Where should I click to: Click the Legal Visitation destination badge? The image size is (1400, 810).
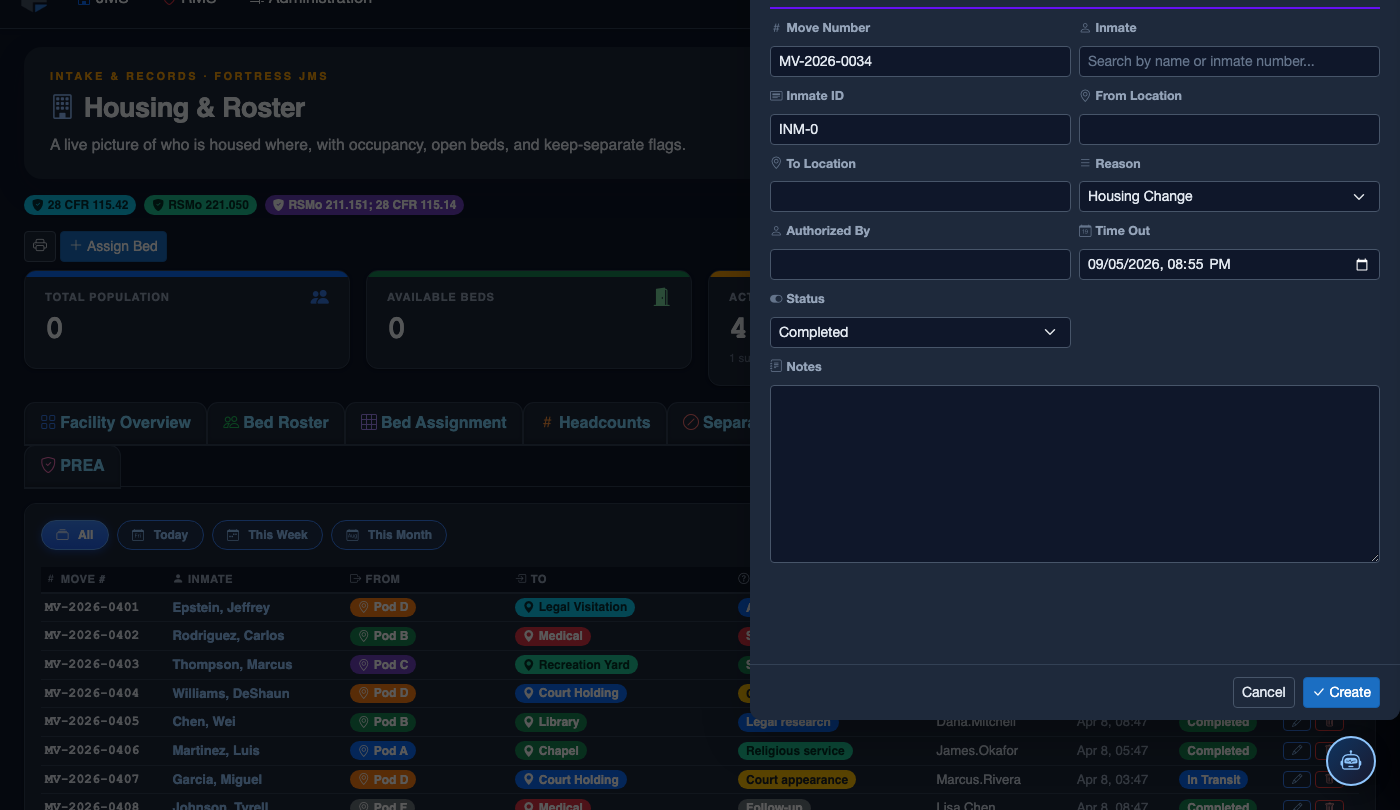(574, 607)
